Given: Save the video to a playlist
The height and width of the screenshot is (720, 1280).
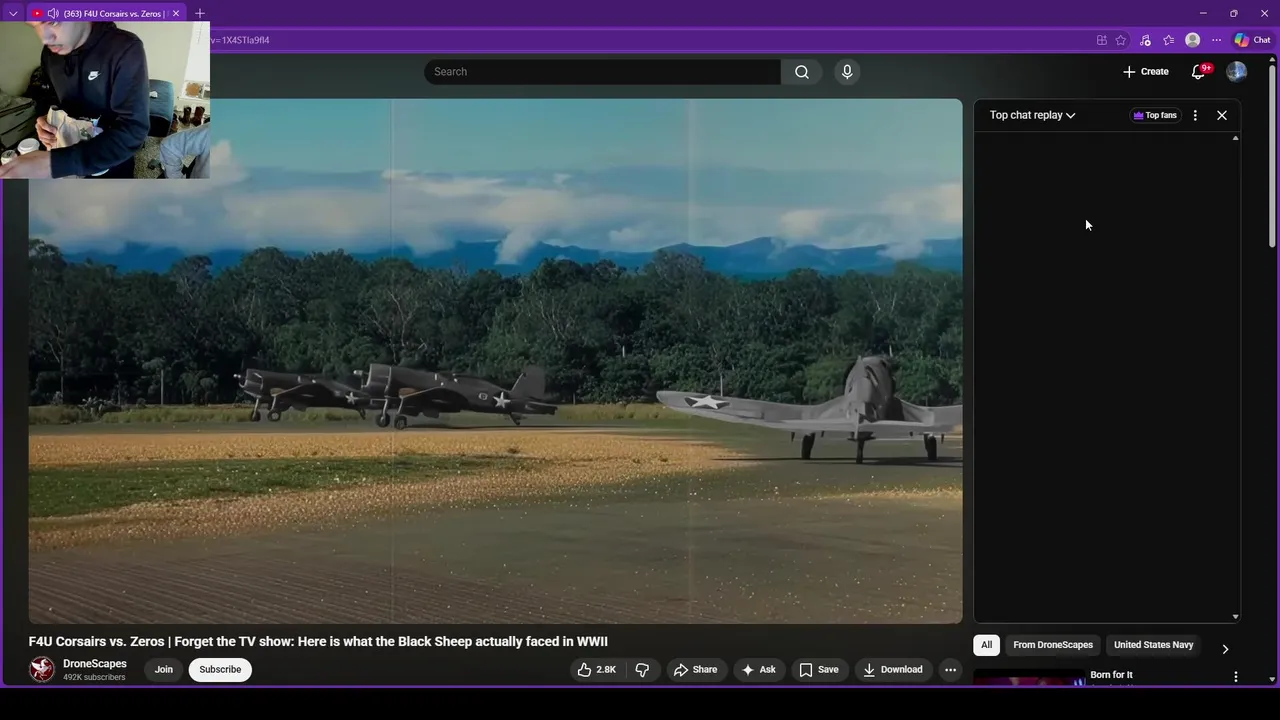Looking at the screenshot, I should [818, 670].
